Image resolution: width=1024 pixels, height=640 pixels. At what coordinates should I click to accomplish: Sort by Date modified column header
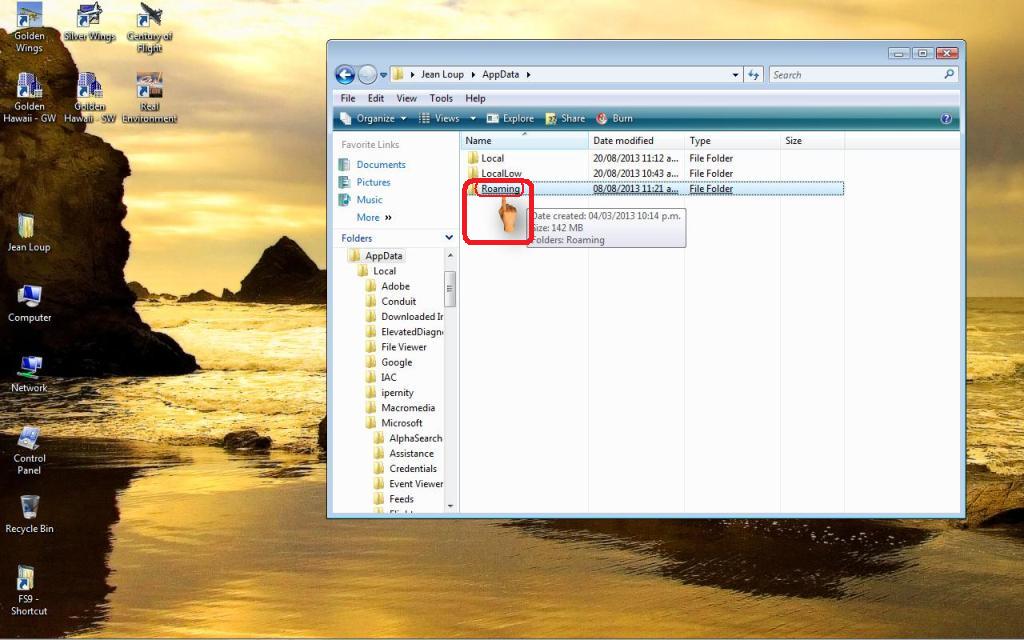pos(637,140)
